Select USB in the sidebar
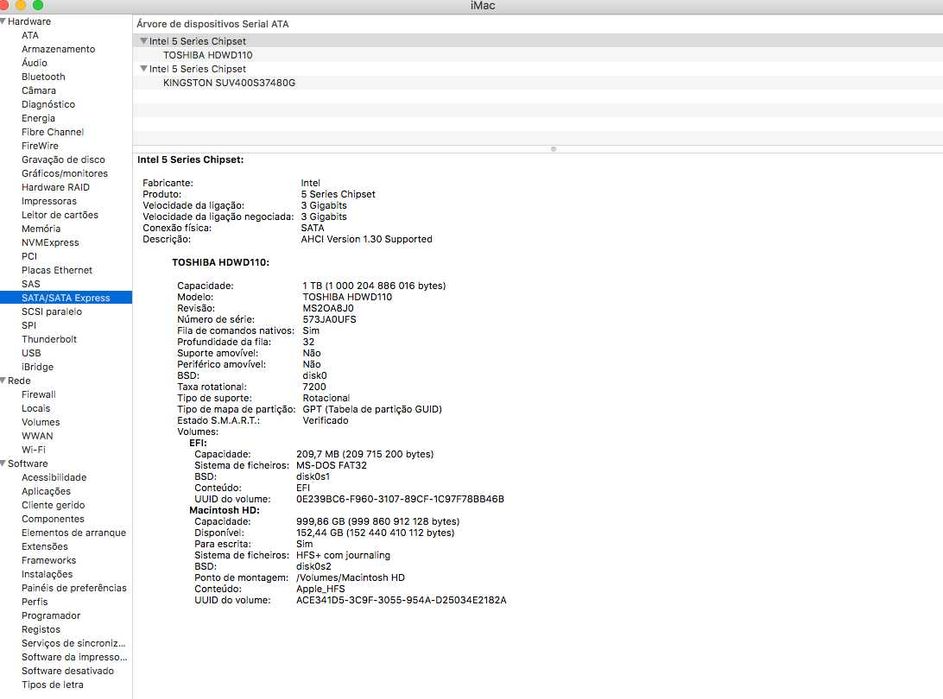Screen dimensions: 943x699 coord(31,353)
